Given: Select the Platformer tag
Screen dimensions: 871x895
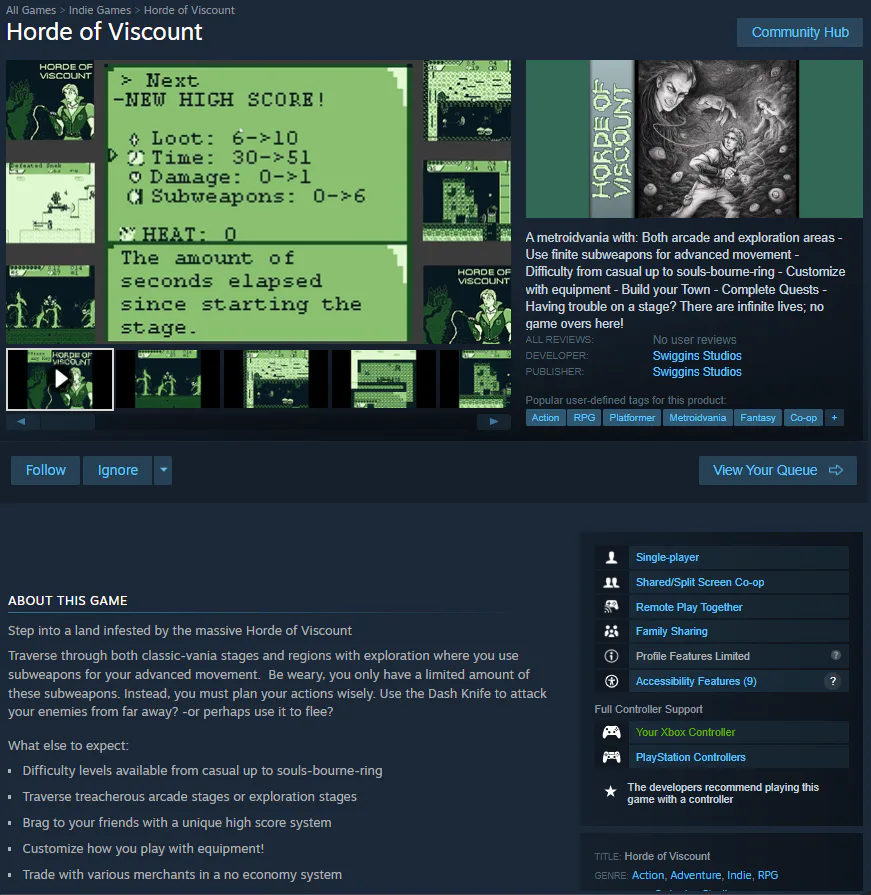Looking at the screenshot, I should [x=632, y=418].
